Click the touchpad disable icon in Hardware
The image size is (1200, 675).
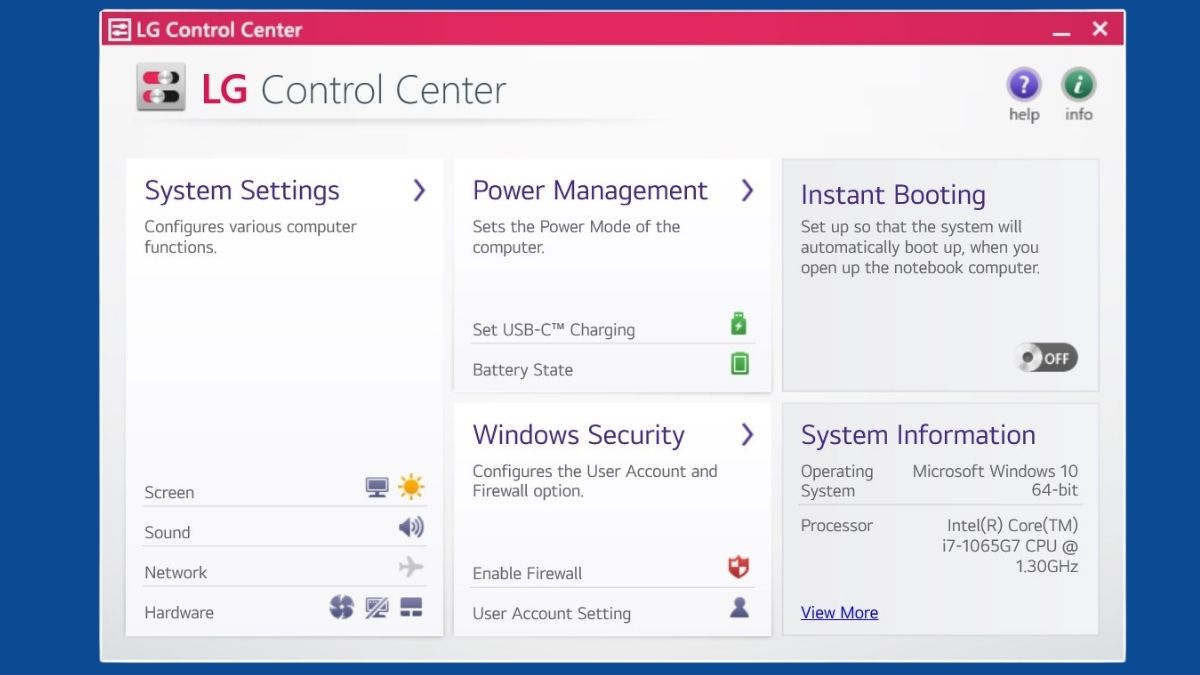tap(377, 607)
